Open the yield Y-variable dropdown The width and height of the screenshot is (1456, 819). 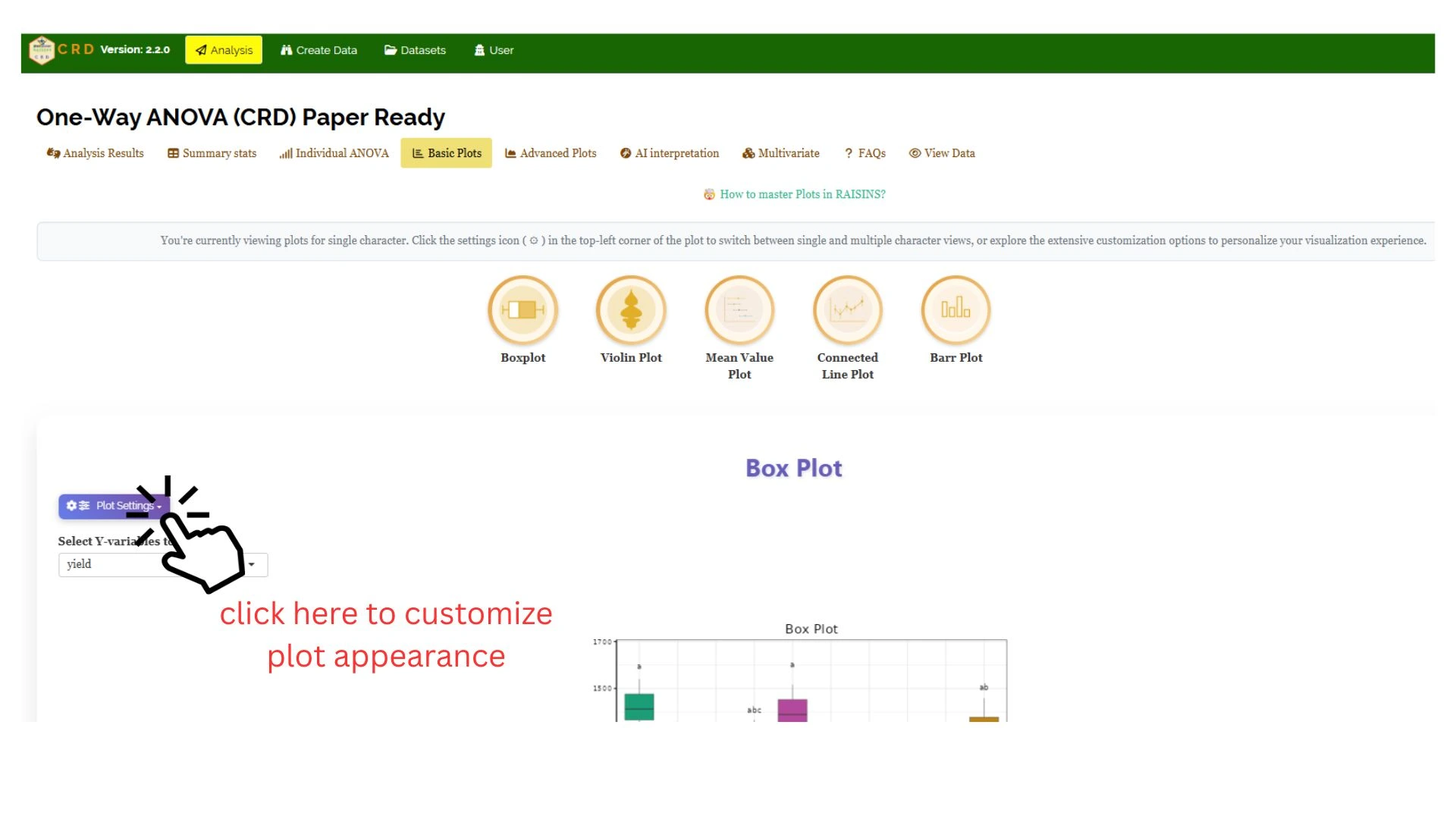pyautogui.click(x=163, y=564)
